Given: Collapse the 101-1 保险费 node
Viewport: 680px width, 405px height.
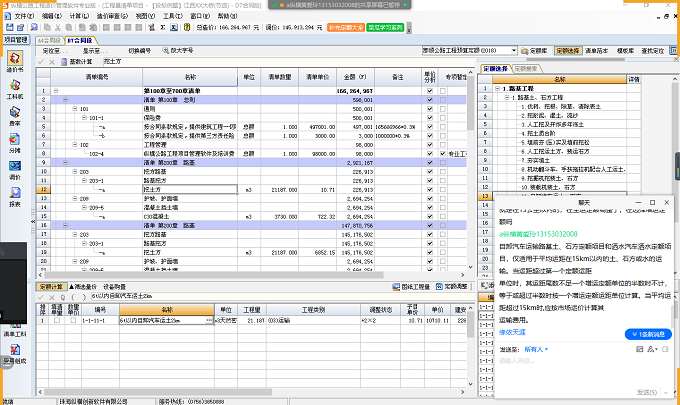Looking at the screenshot, I should point(85,118).
